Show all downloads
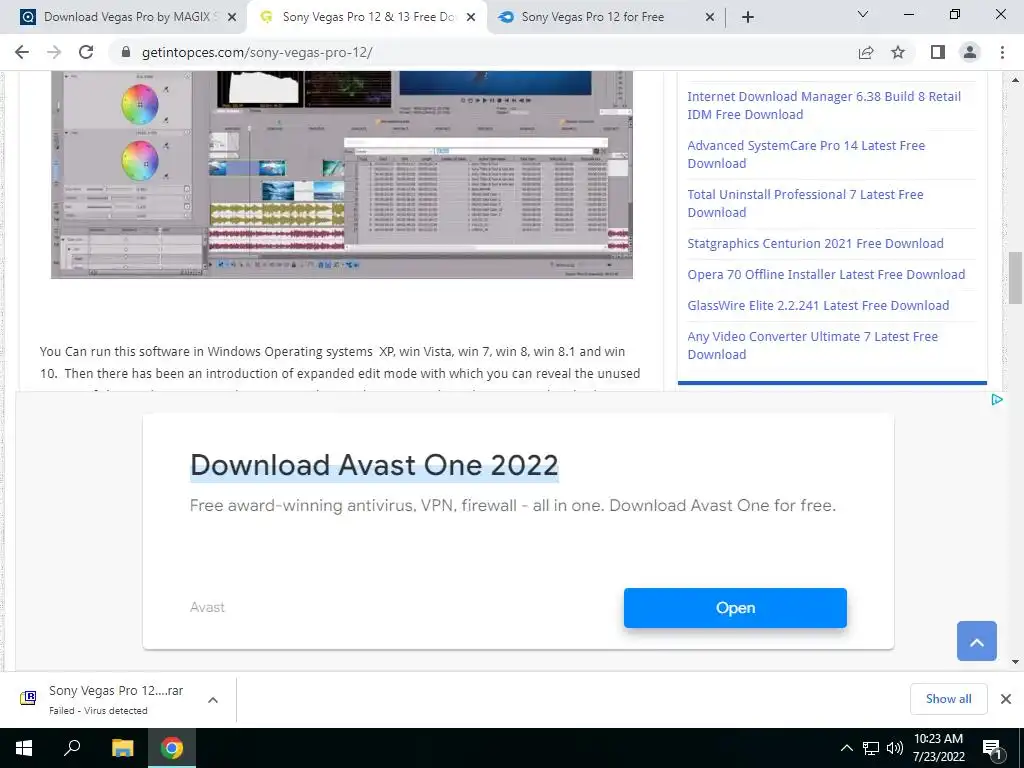Screen dimensions: 1024x768 coord(948,699)
